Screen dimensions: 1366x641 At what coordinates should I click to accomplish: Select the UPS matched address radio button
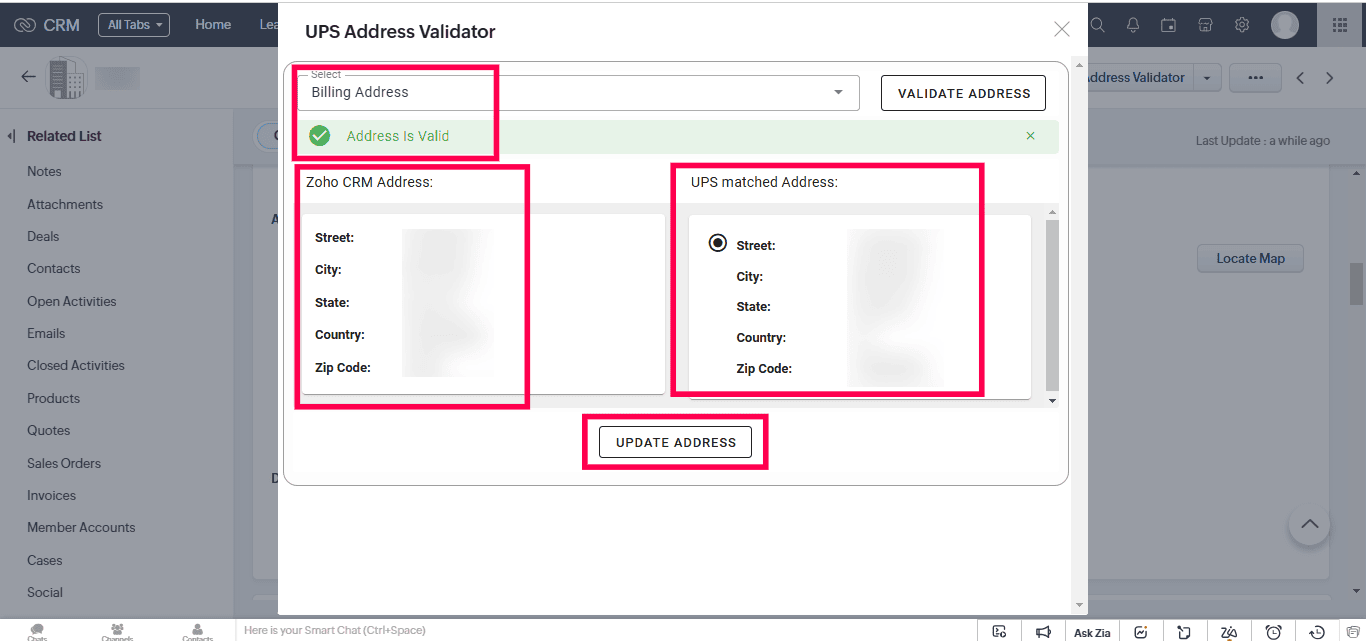click(x=717, y=243)
